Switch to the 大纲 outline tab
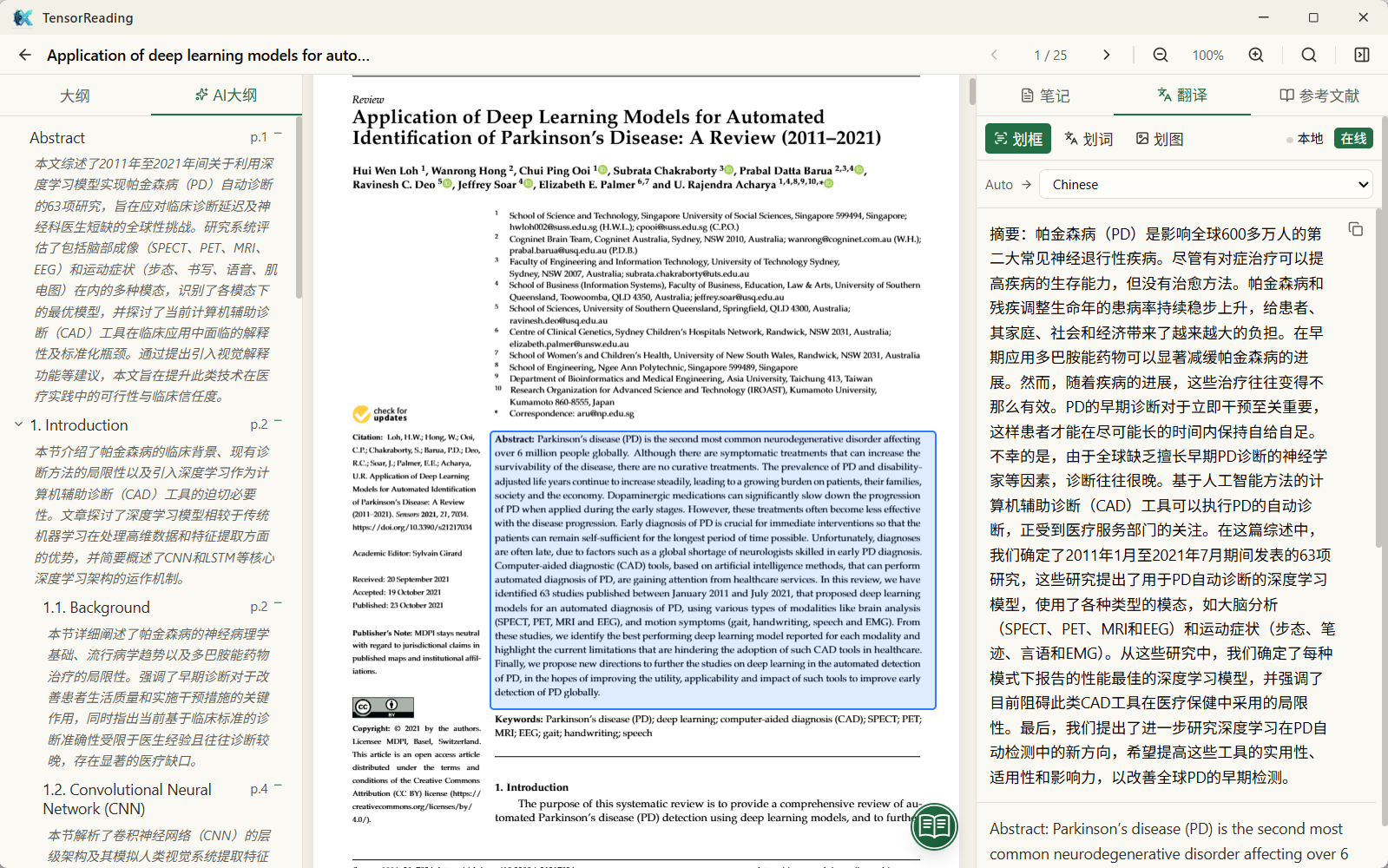Viewport: 1388px width, 868px height. coord(75,95)
